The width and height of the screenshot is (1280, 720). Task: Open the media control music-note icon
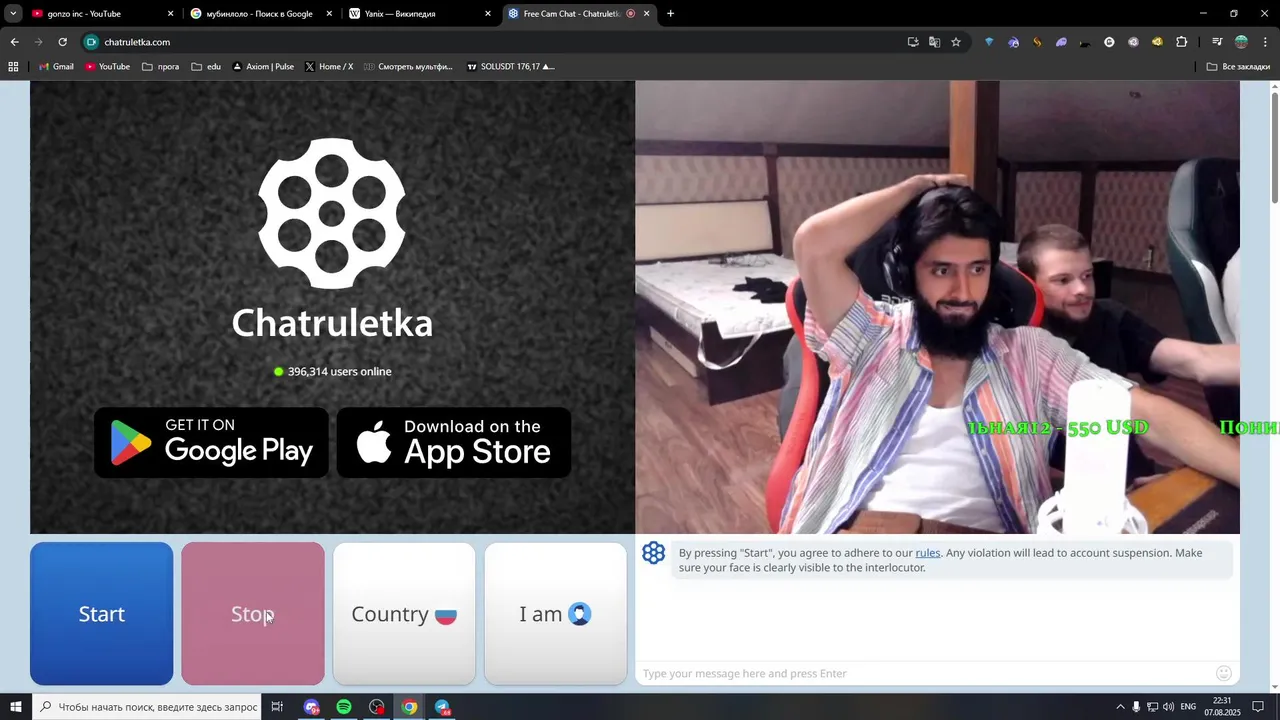pyautogui.click(x=1217, y=42)
